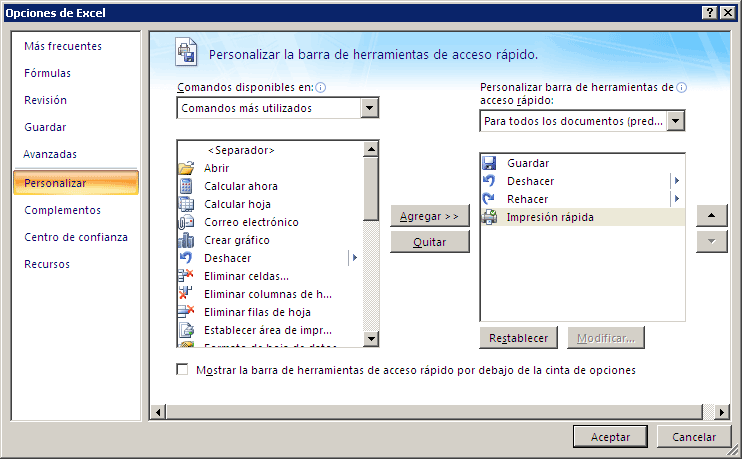Screen dimensions: 742x459
Task: Open the Complementos category
Action: click(x=62, y=210)
